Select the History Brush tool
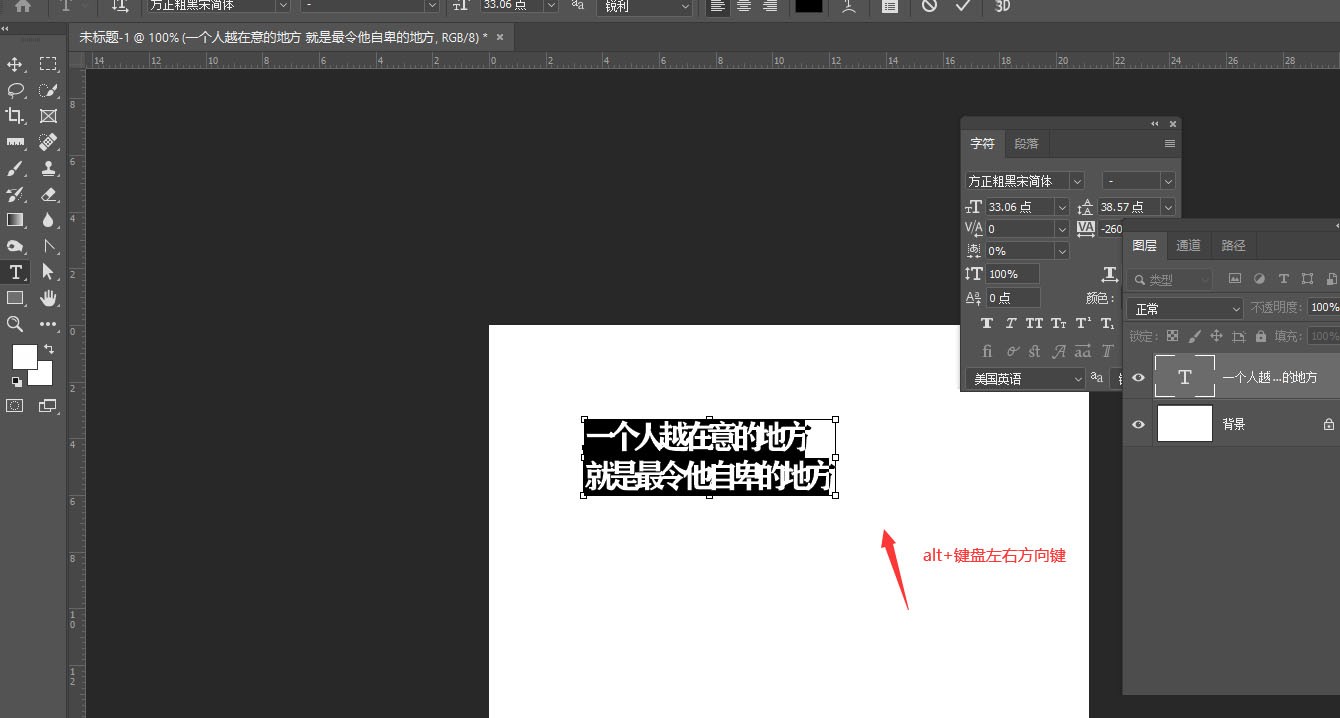The height and width of the screenshot is (718, 1340). (15, 194)
